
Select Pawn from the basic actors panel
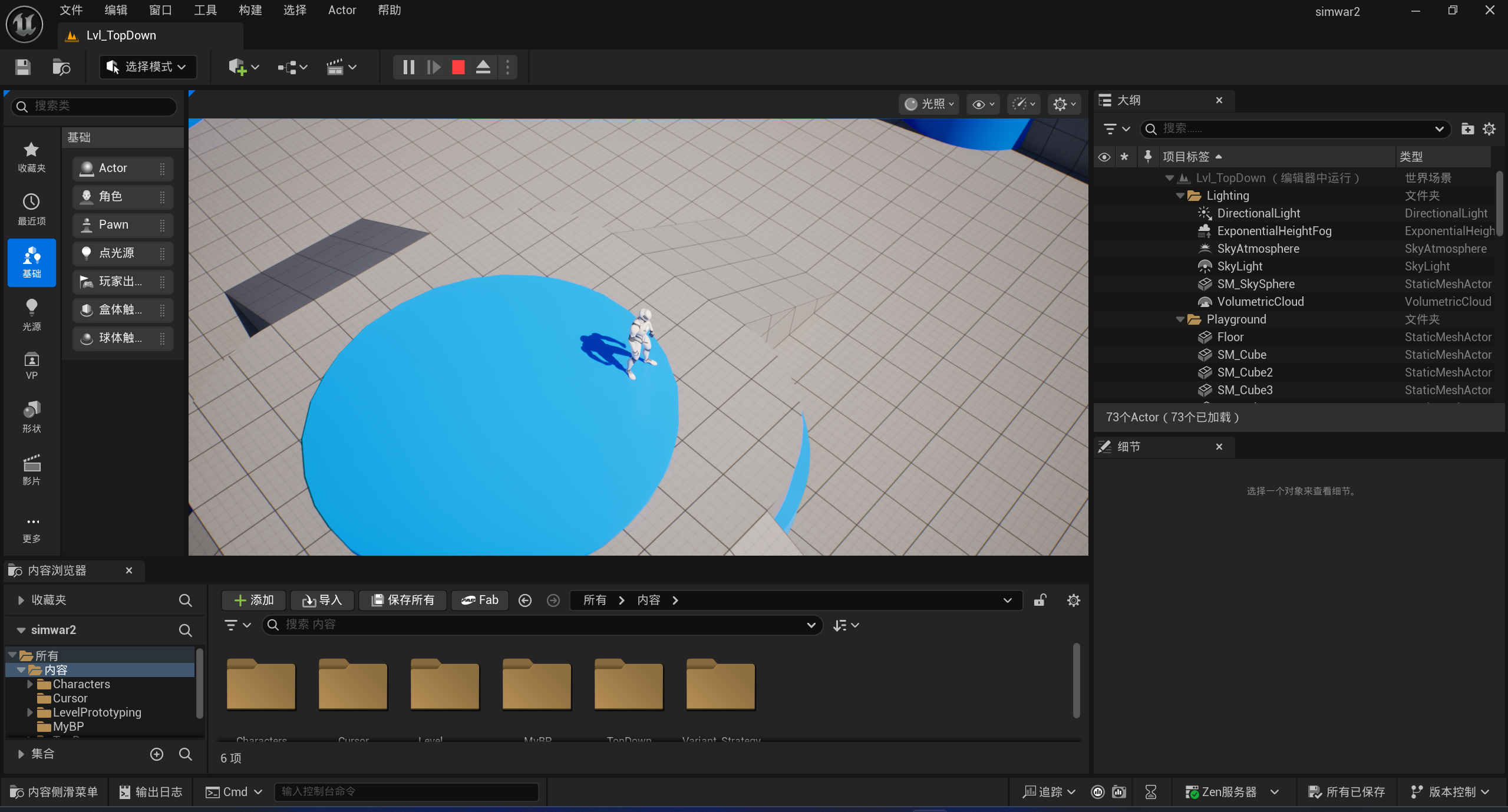(122, 225)
